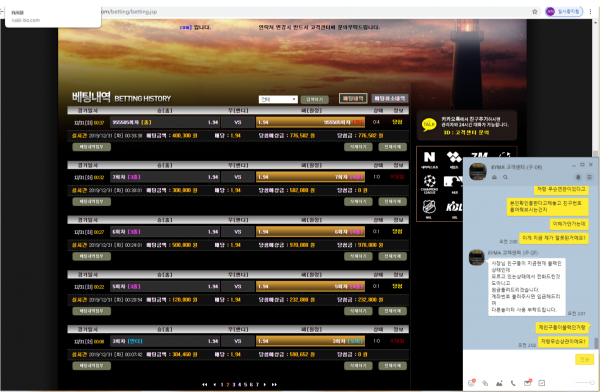The width and height of the screenshot is (600, 392).
Task: Click the yellow 전송 send button
Action: pos(584,359)
